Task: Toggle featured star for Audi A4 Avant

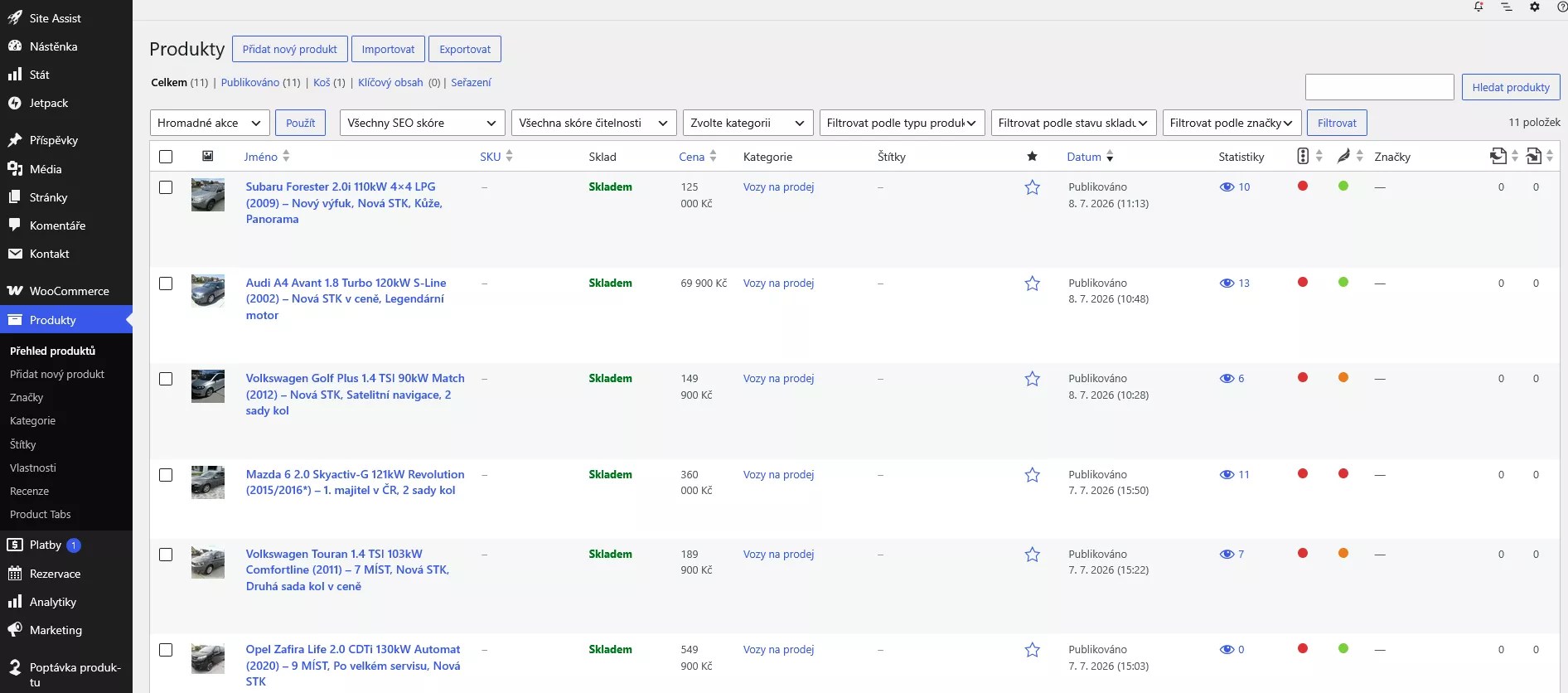Action: pyautogui.click(x=1032, y=283)
